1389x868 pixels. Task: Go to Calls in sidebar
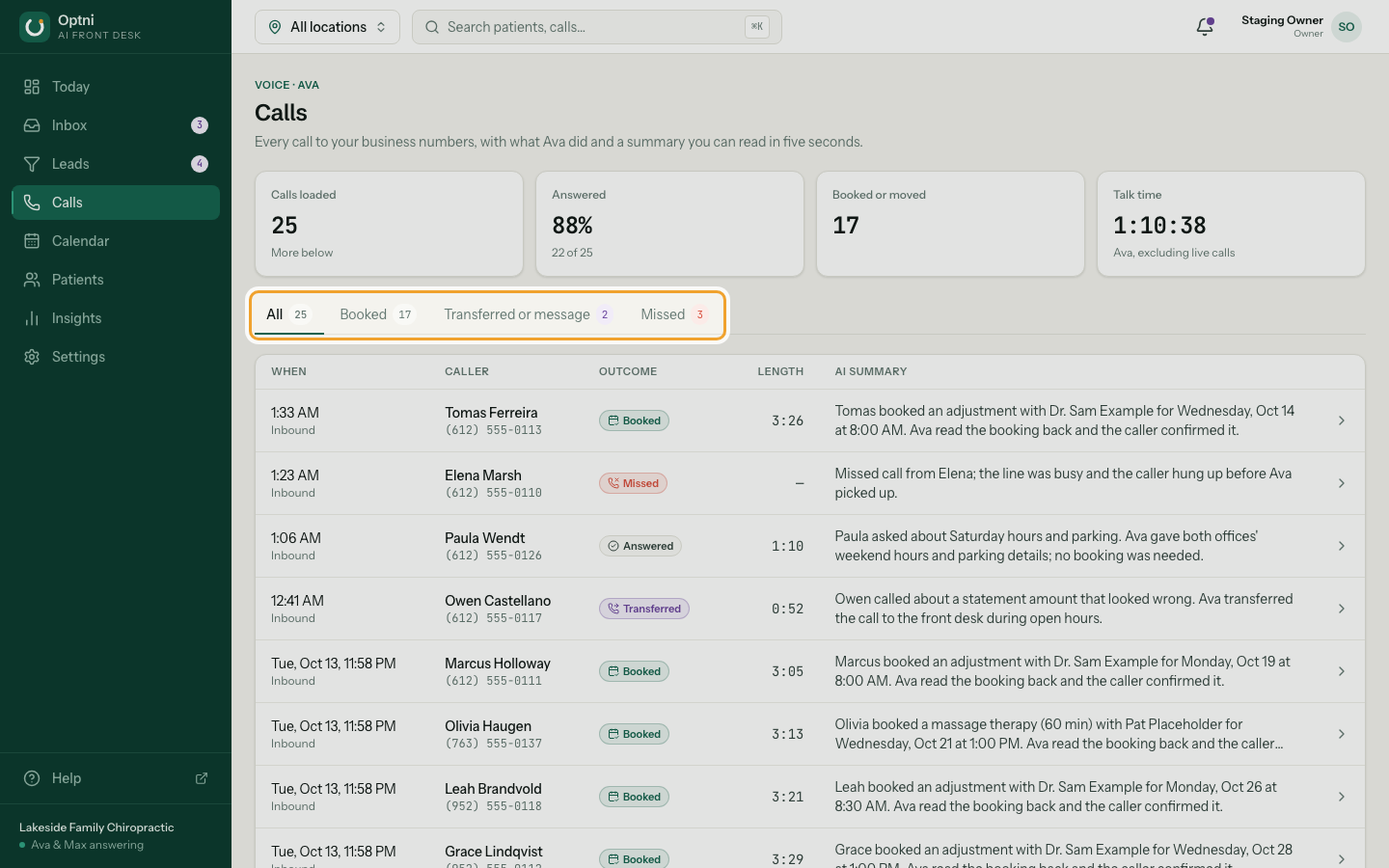116,203
